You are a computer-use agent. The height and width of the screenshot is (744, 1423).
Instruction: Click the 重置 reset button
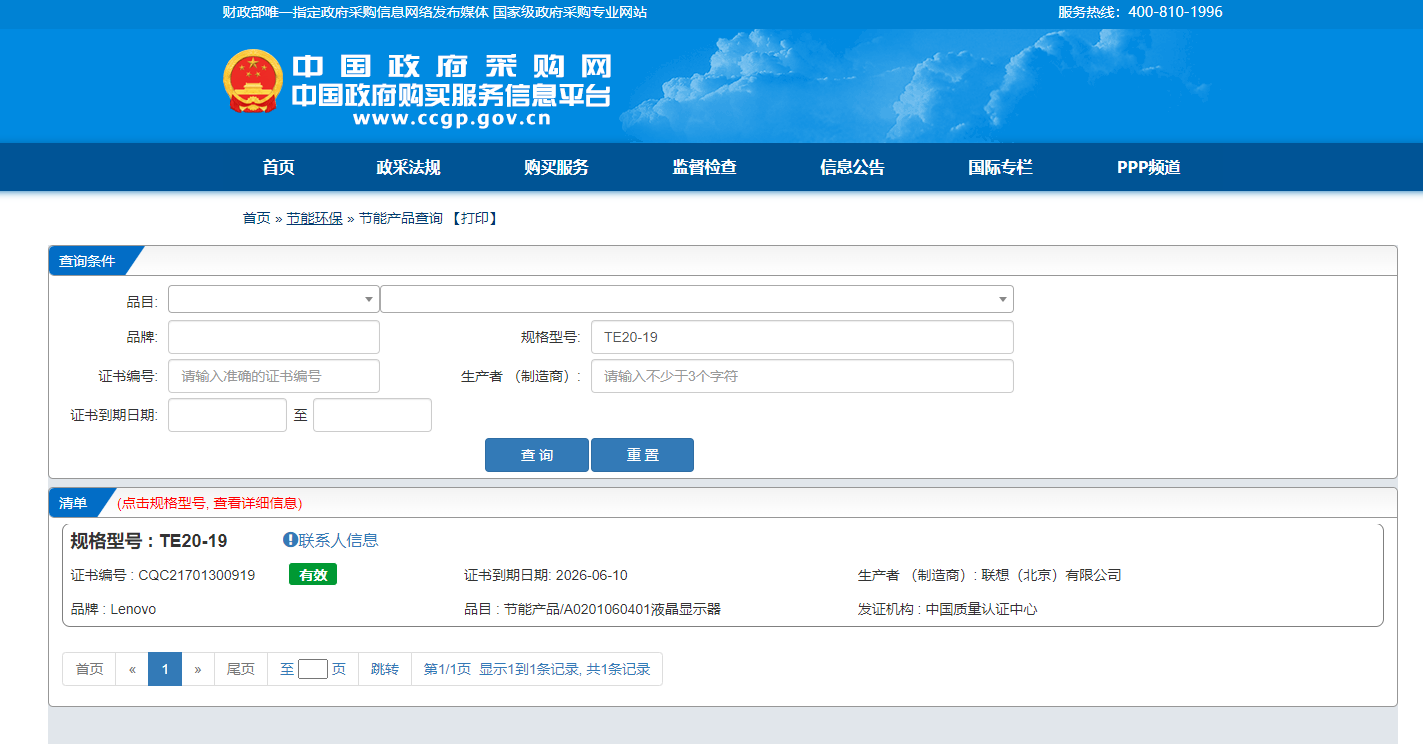[642, 454]
